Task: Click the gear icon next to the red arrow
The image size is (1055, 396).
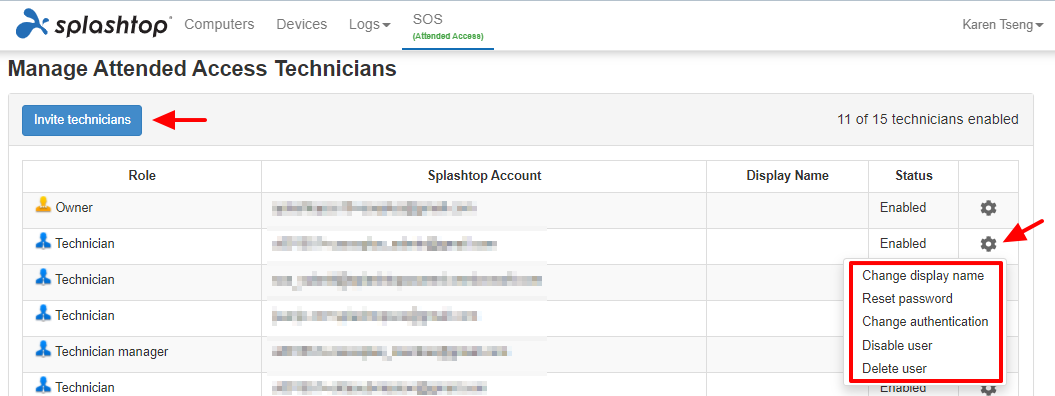Action: [988, 244]
